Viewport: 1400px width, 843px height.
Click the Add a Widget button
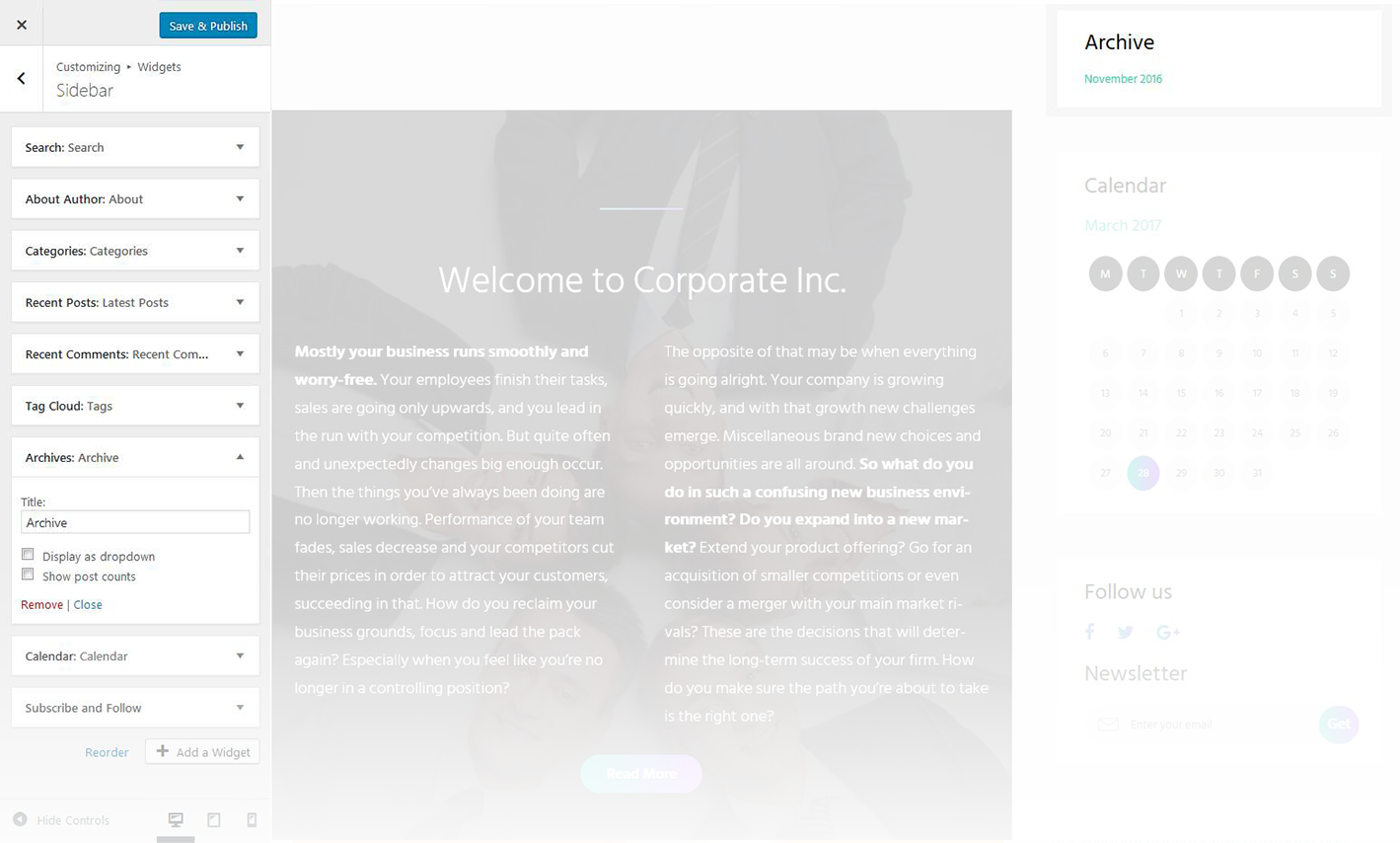[202, 751]
